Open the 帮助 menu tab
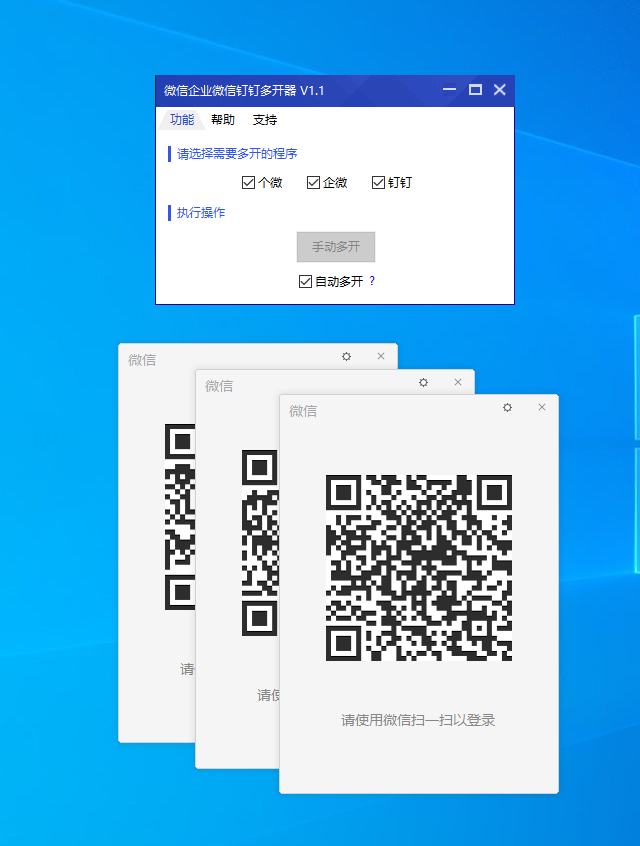640x846 pixels. 222,119
